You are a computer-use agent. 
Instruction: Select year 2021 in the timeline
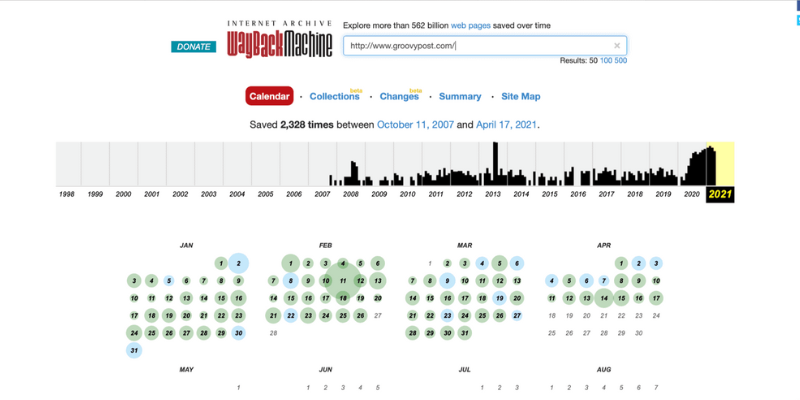pyautogui.click(x=720, y=194)
